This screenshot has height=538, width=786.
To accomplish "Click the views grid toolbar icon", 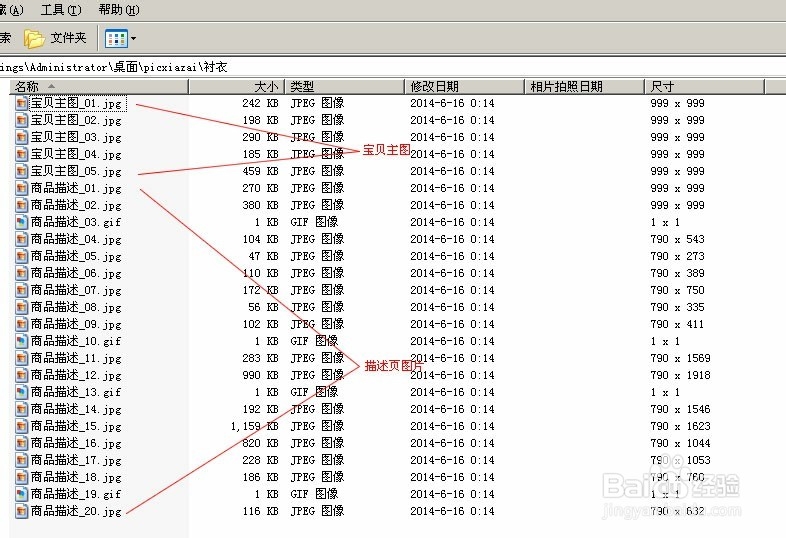I will [x=116, y=39].
